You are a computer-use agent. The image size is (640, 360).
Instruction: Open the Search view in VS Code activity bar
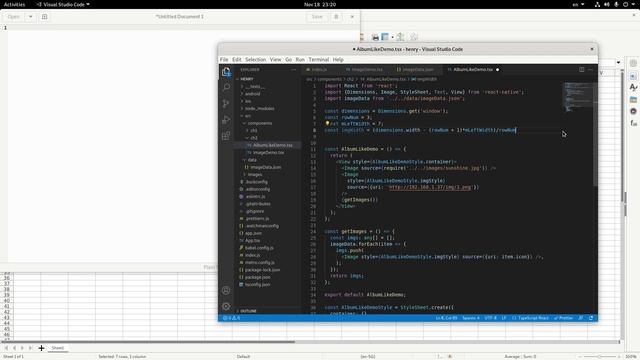(x=226, y=87)
